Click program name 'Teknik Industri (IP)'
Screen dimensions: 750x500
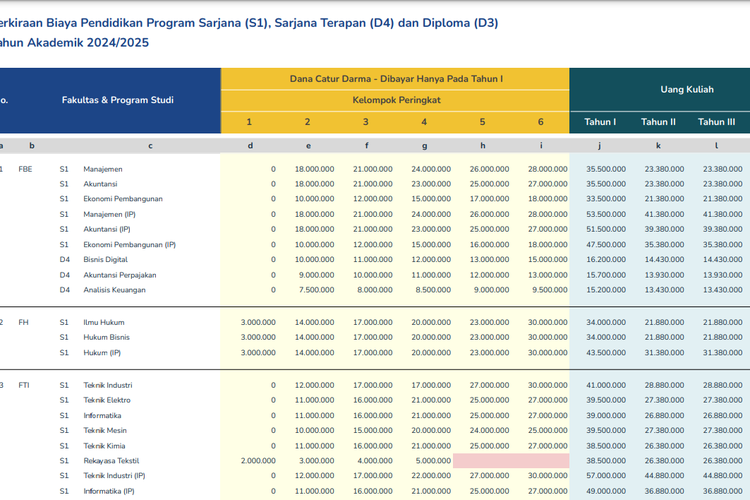[114, 476]
